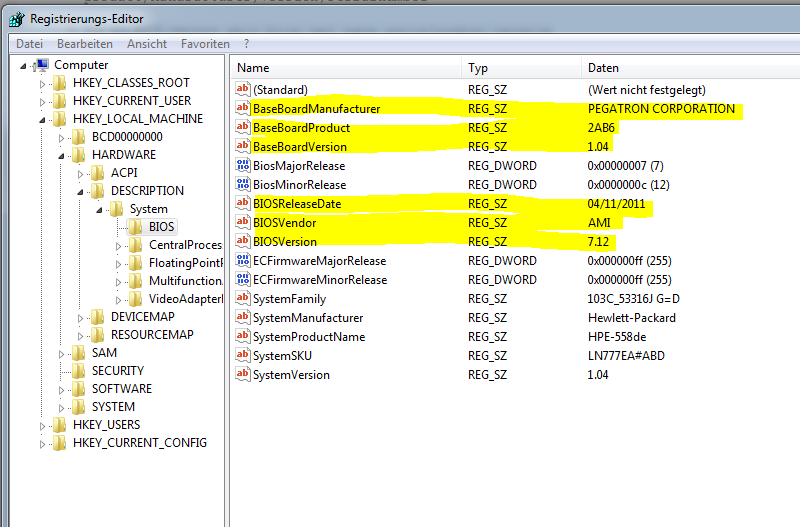
Task: Click the Registrierungs-Editor title bar icon
Action: coord(17,19)
